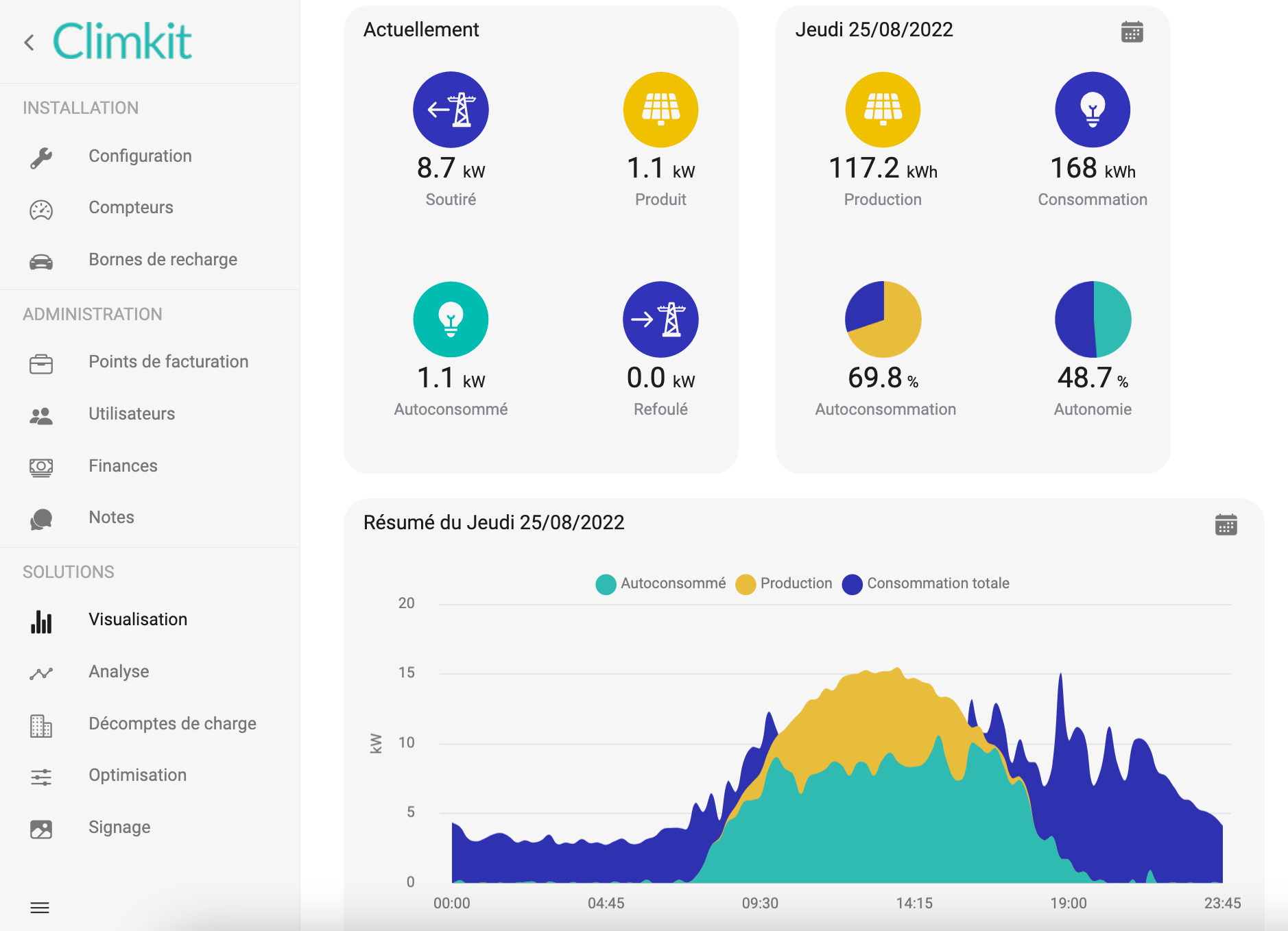Click the briefcase icon for Points de facturation

[x=41, y=363]
